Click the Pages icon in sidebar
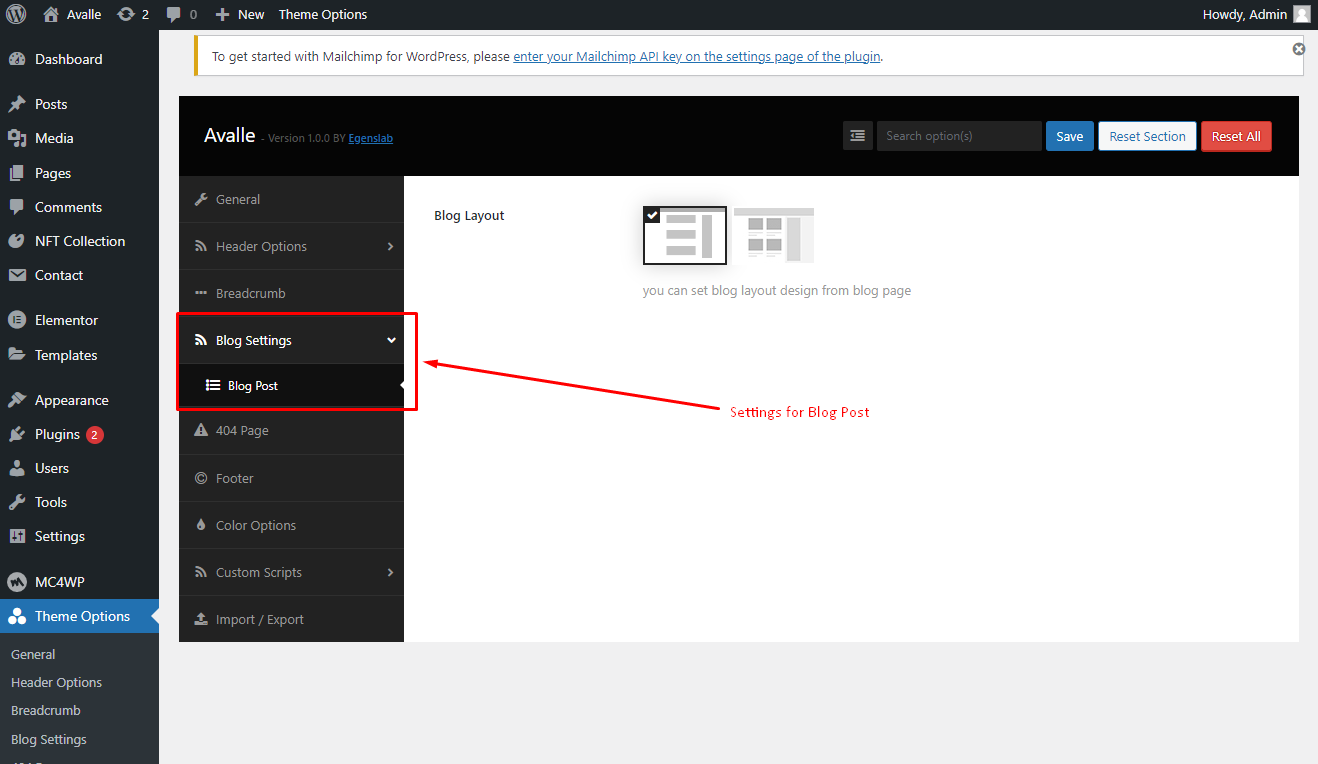1318x764 pixels. (17, 173)
